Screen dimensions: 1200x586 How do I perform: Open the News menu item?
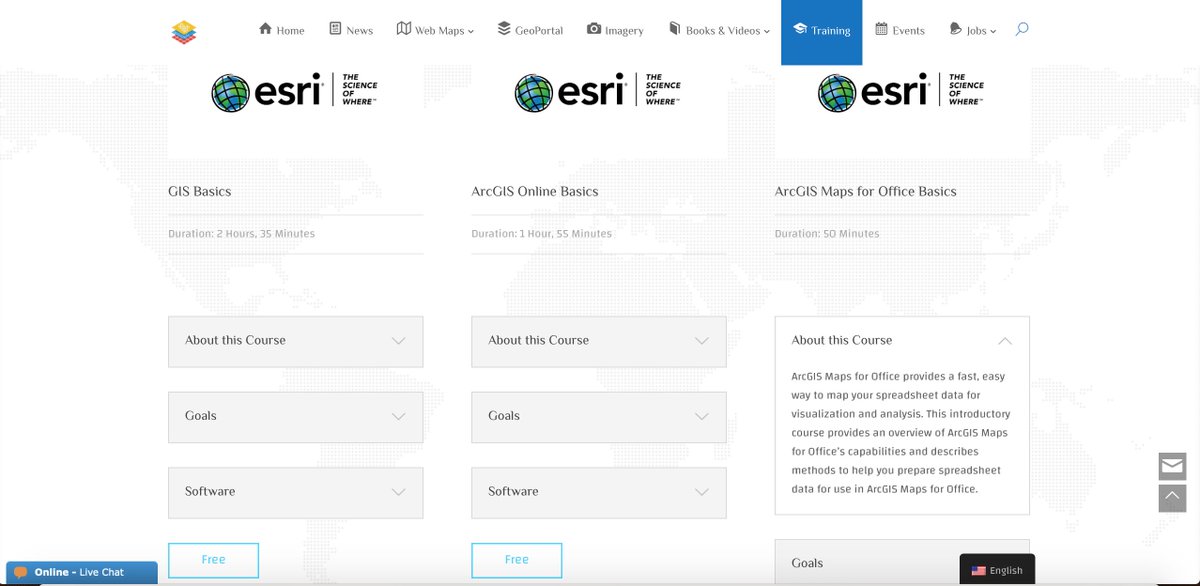coord(351,30)
